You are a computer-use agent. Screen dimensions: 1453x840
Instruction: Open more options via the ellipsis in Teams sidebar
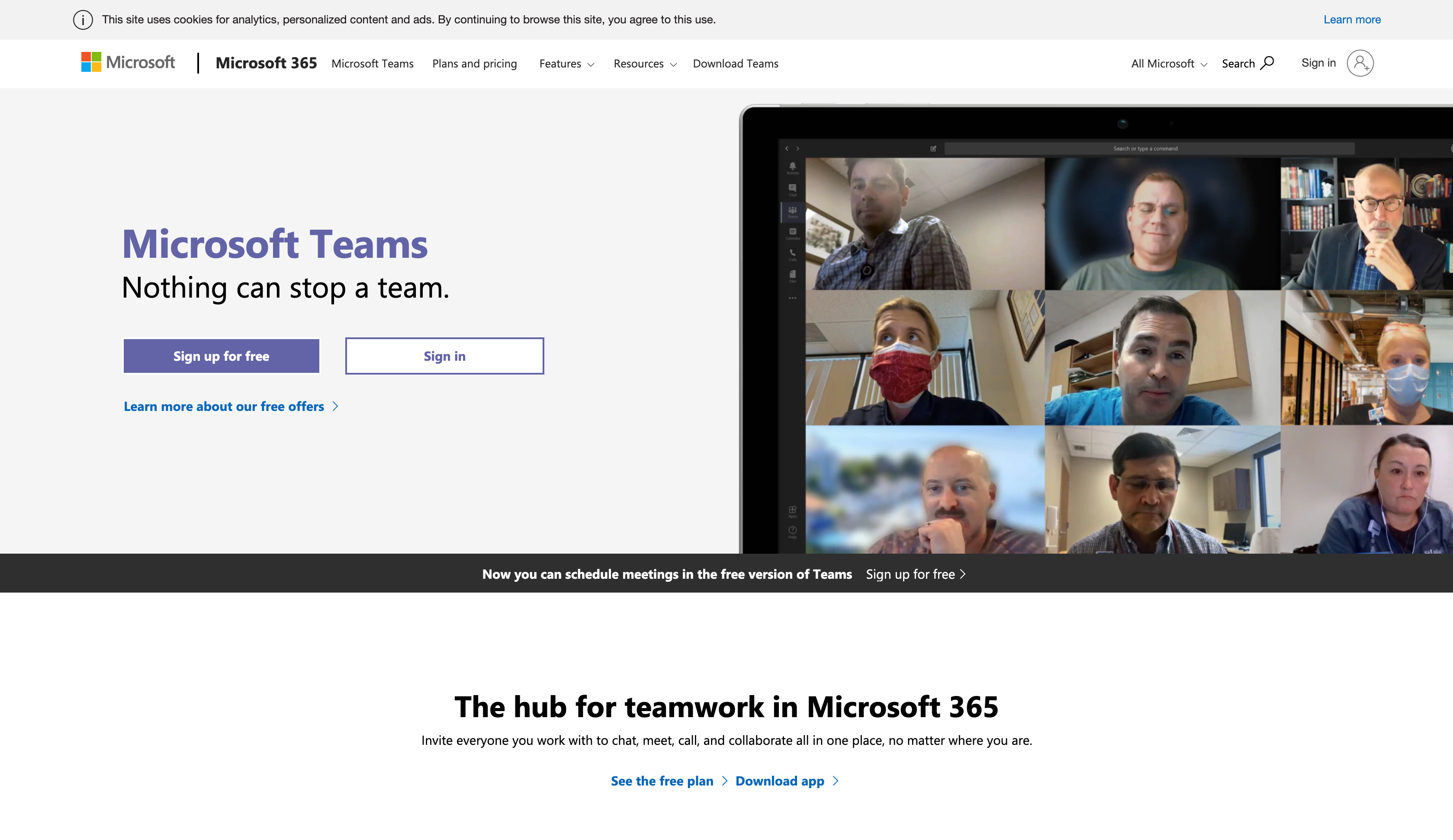[793, 298]
